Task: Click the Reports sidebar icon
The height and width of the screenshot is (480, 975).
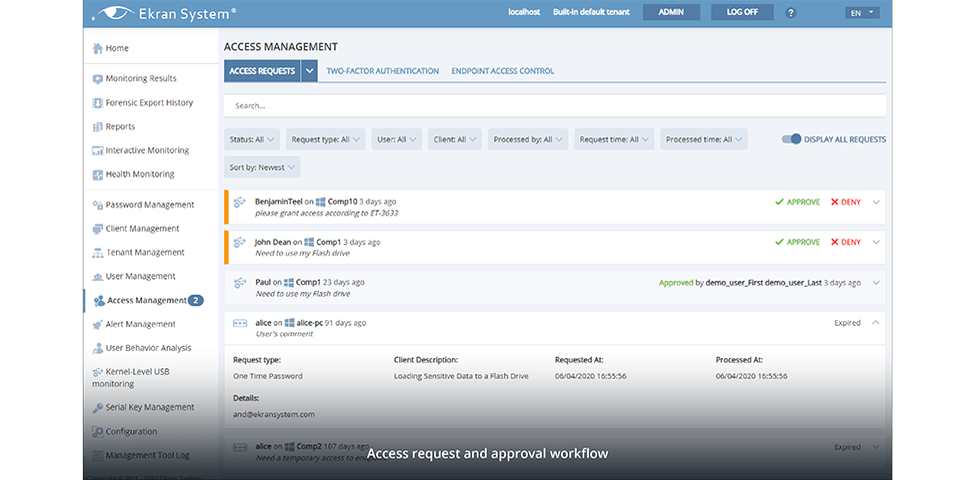Action: click(x=97, y=127)
